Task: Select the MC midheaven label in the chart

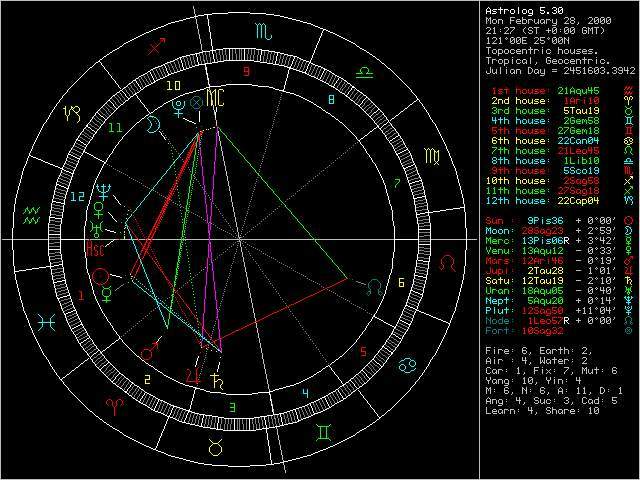Action: click(x=215, y=96)
